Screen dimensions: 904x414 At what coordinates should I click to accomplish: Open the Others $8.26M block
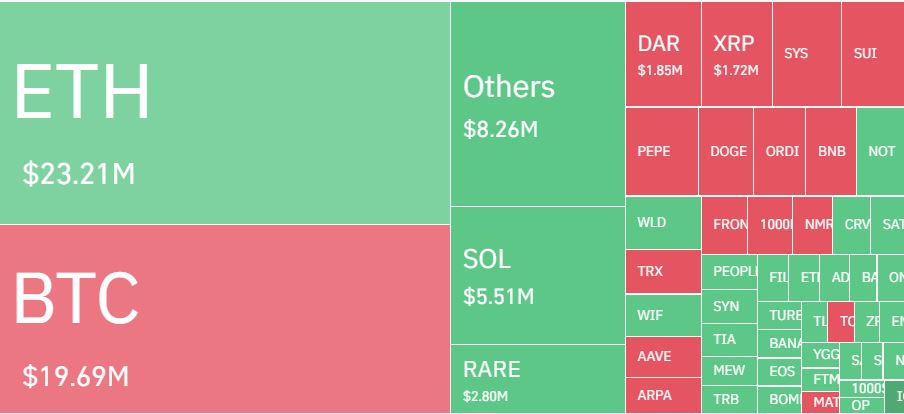click(537, 104)
